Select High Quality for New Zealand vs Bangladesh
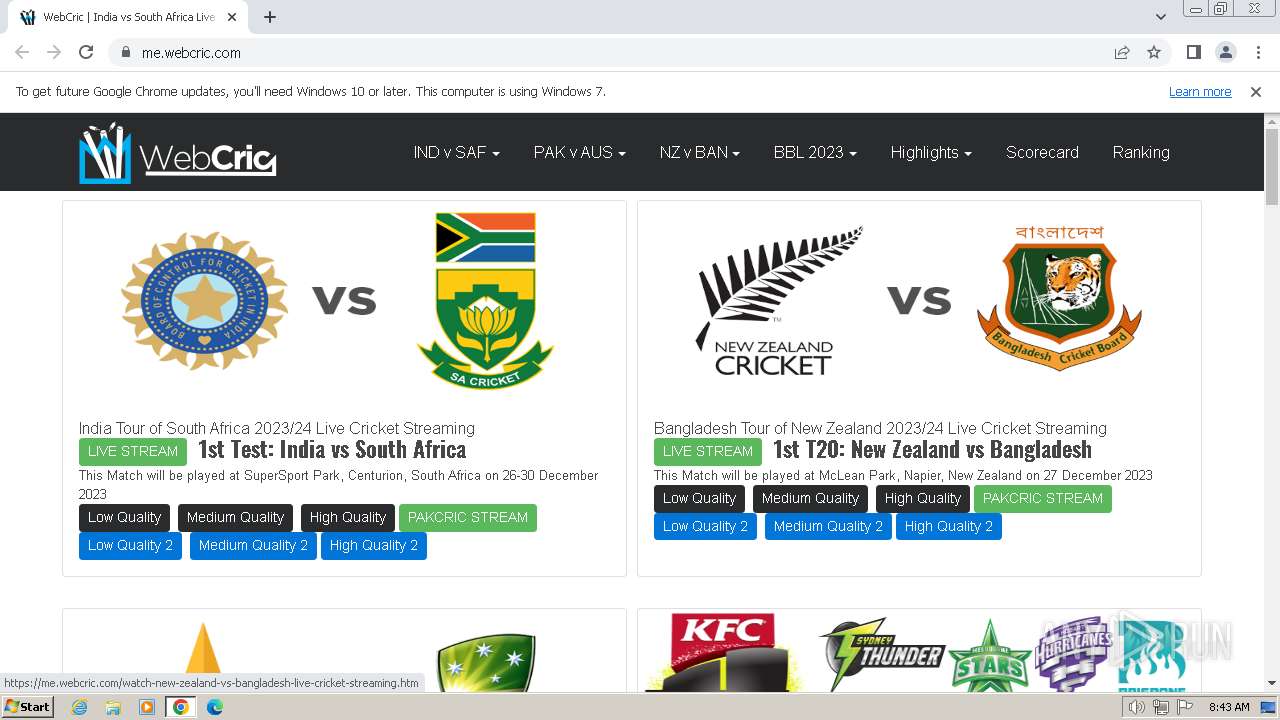 [922, 499]
